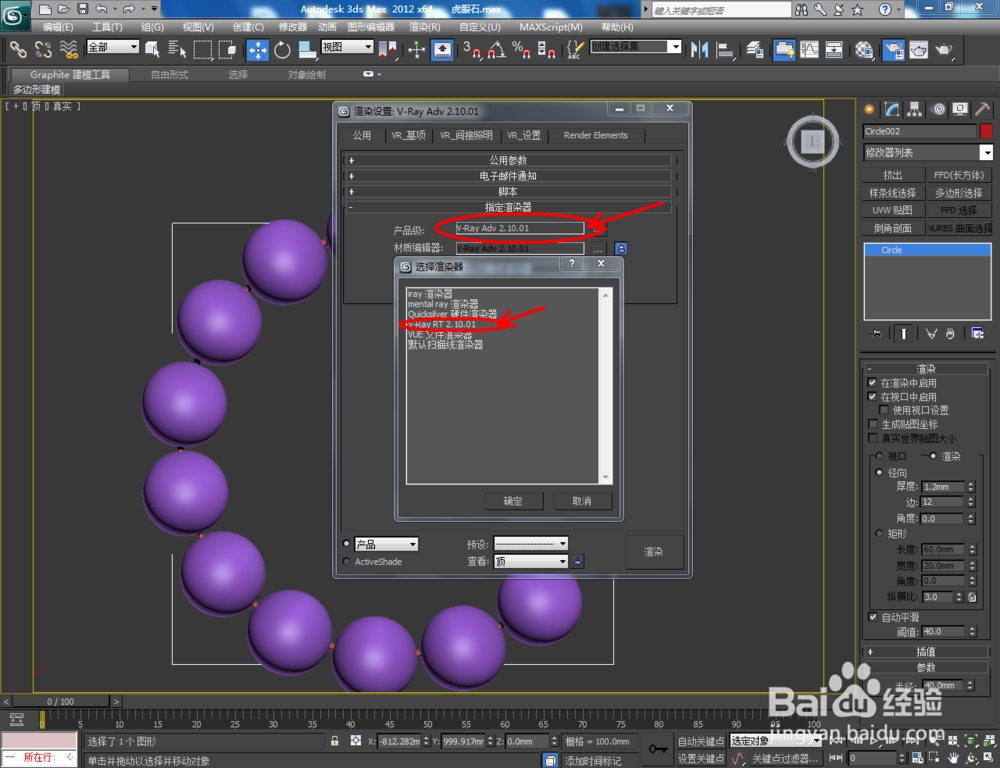Open the '修改器列表' dropdown

pos(928,152)
